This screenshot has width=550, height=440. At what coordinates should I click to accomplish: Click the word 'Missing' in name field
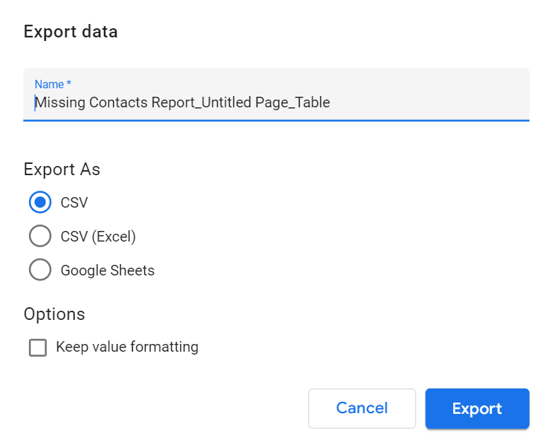tap(60, 102)
